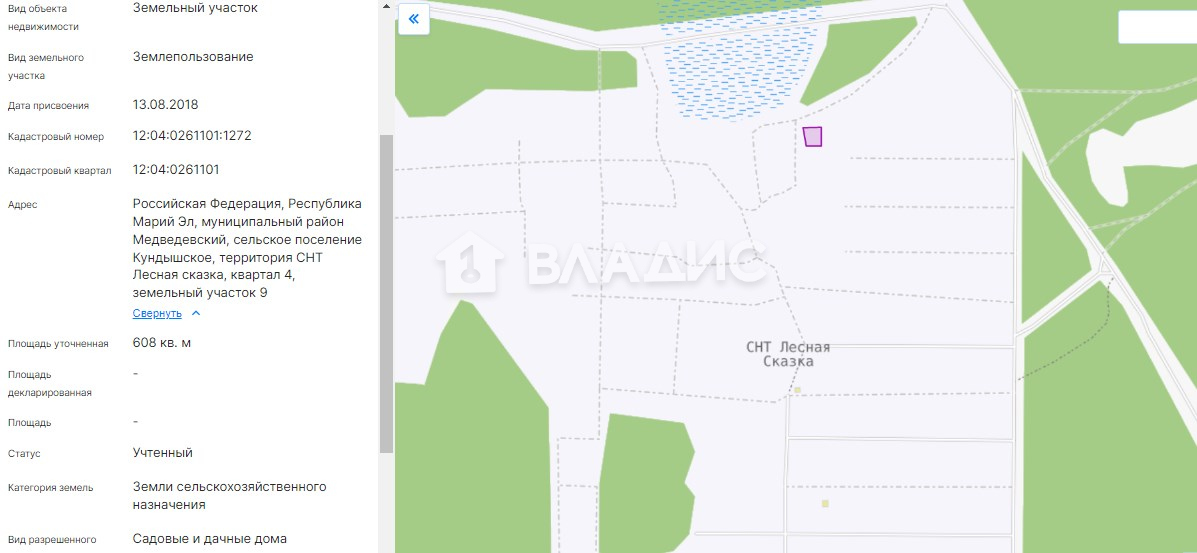Click the white box in map's top-right corner
The width and height of the screenshot is (1197, 553).
1157,27
